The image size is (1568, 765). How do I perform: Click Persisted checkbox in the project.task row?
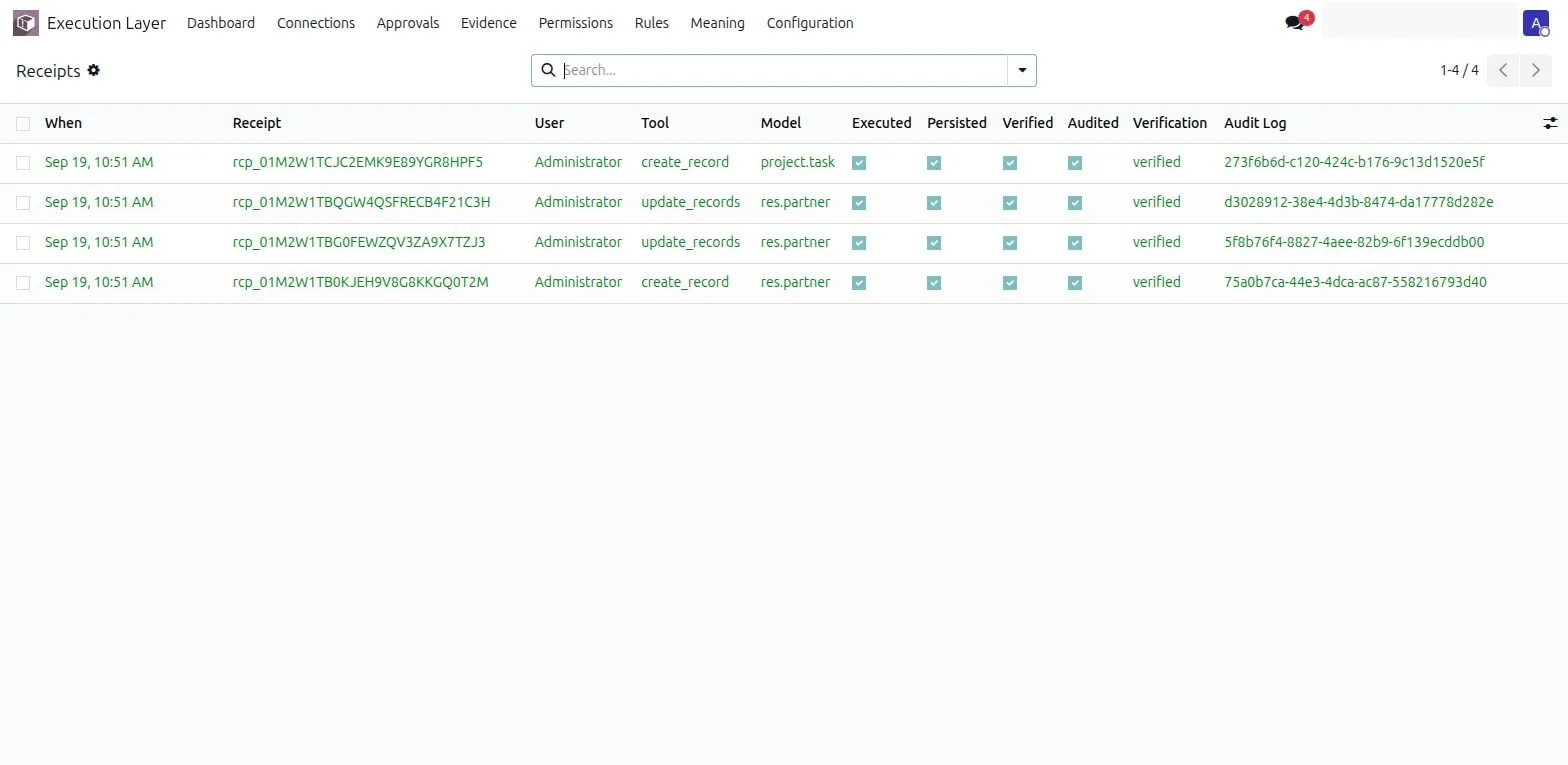934,163
